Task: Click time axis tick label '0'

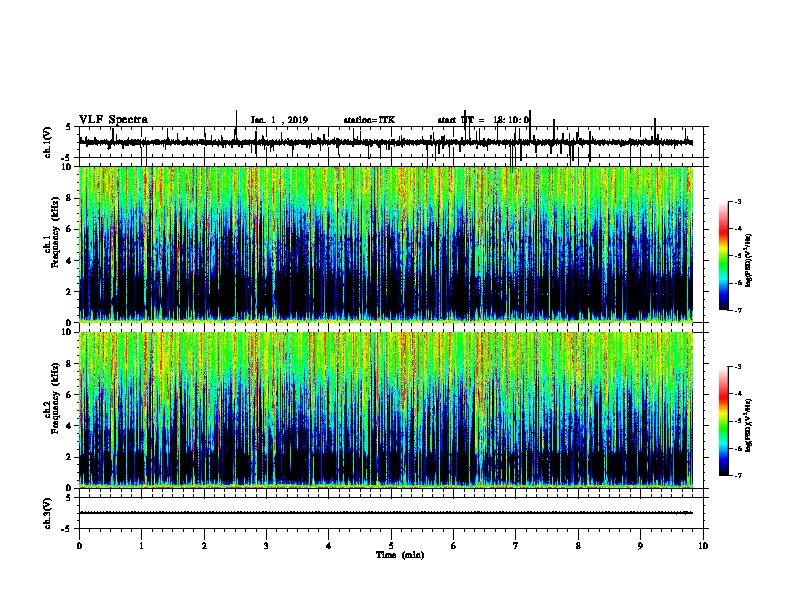Action: [79, 546]
